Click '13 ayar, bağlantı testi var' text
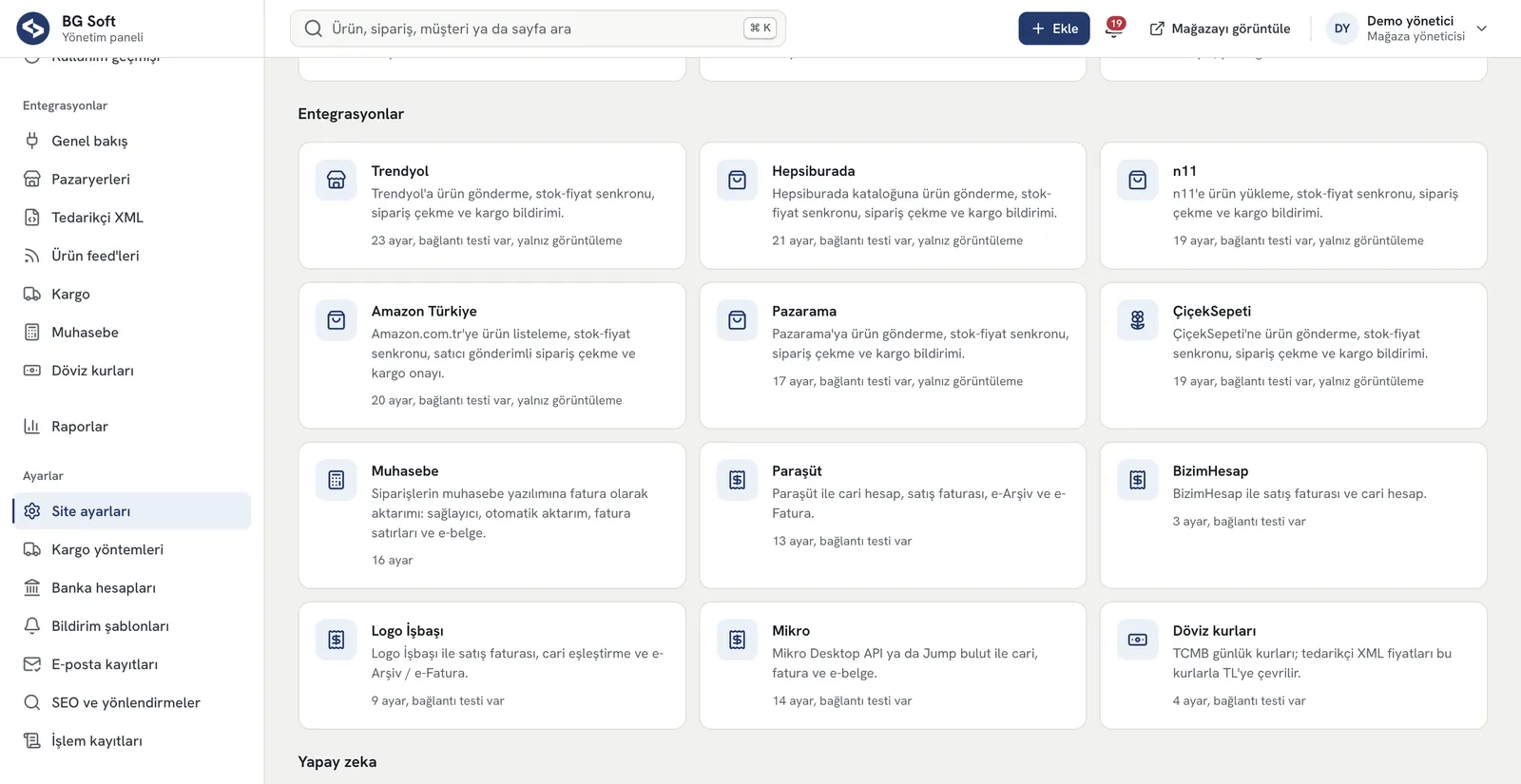 click(x=842, y=542)
